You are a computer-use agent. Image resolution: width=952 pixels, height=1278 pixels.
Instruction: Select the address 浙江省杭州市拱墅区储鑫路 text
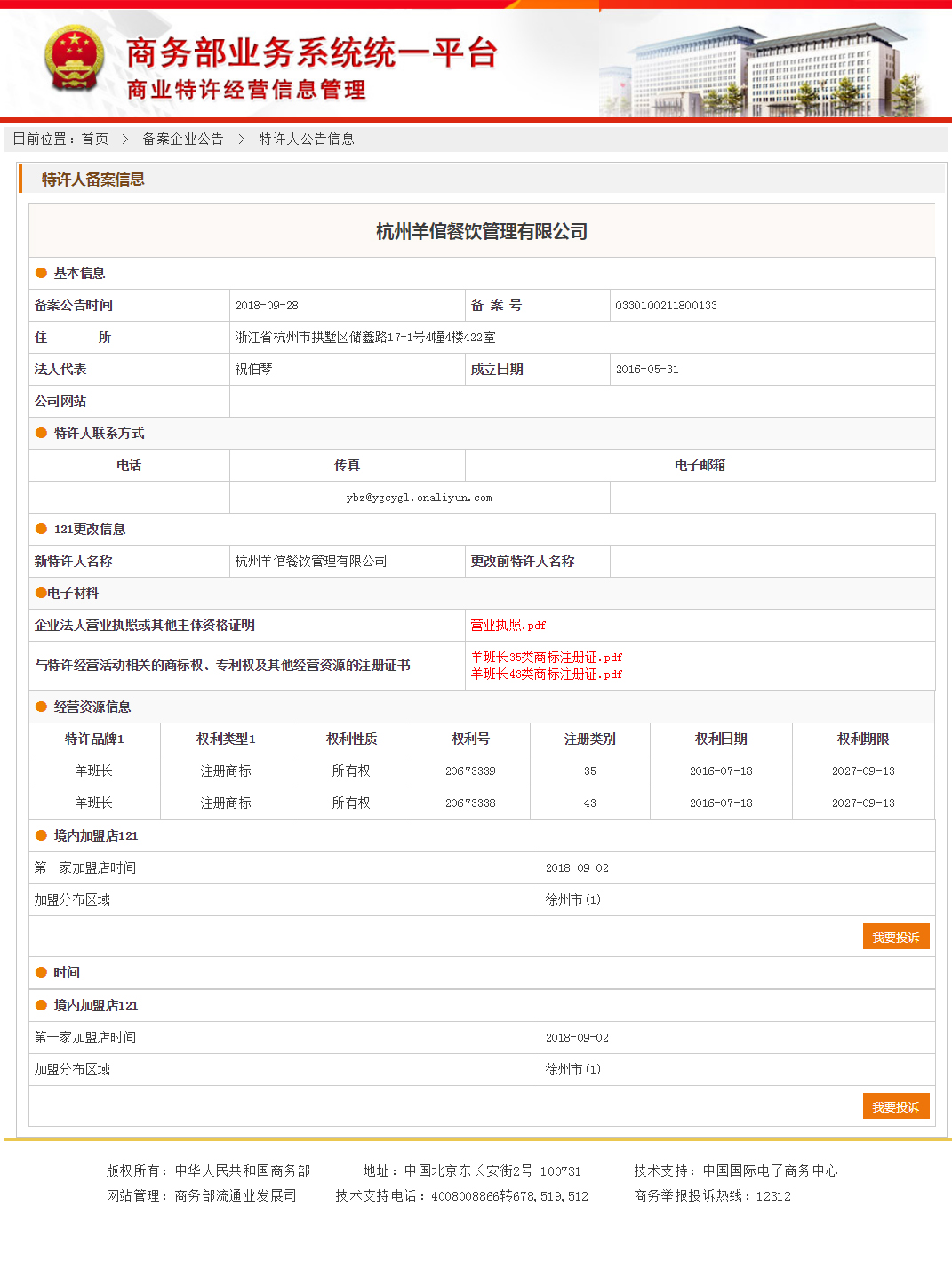point(365,337)
